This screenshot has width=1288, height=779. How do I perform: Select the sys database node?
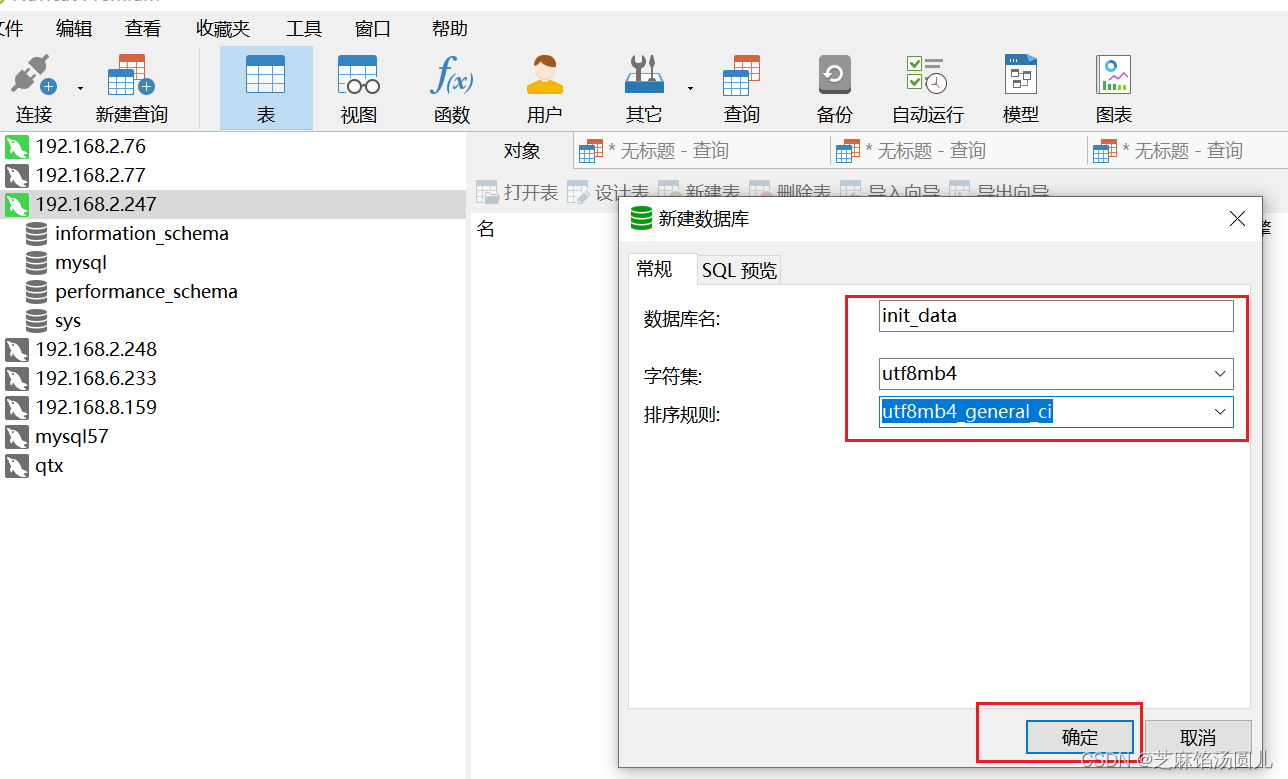68,321
